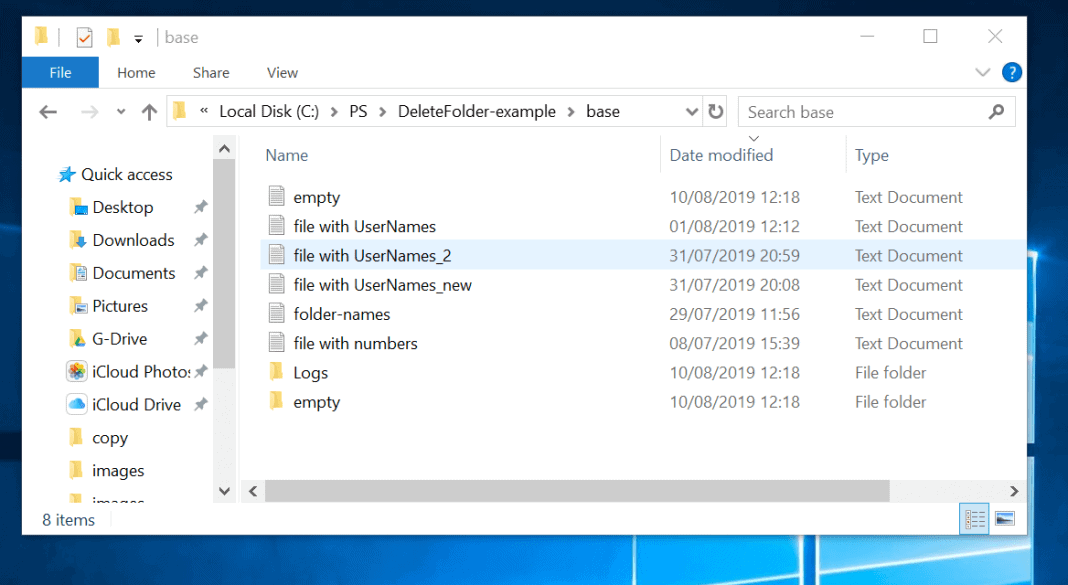Switch to Details view in status bar

click(975, 520)
